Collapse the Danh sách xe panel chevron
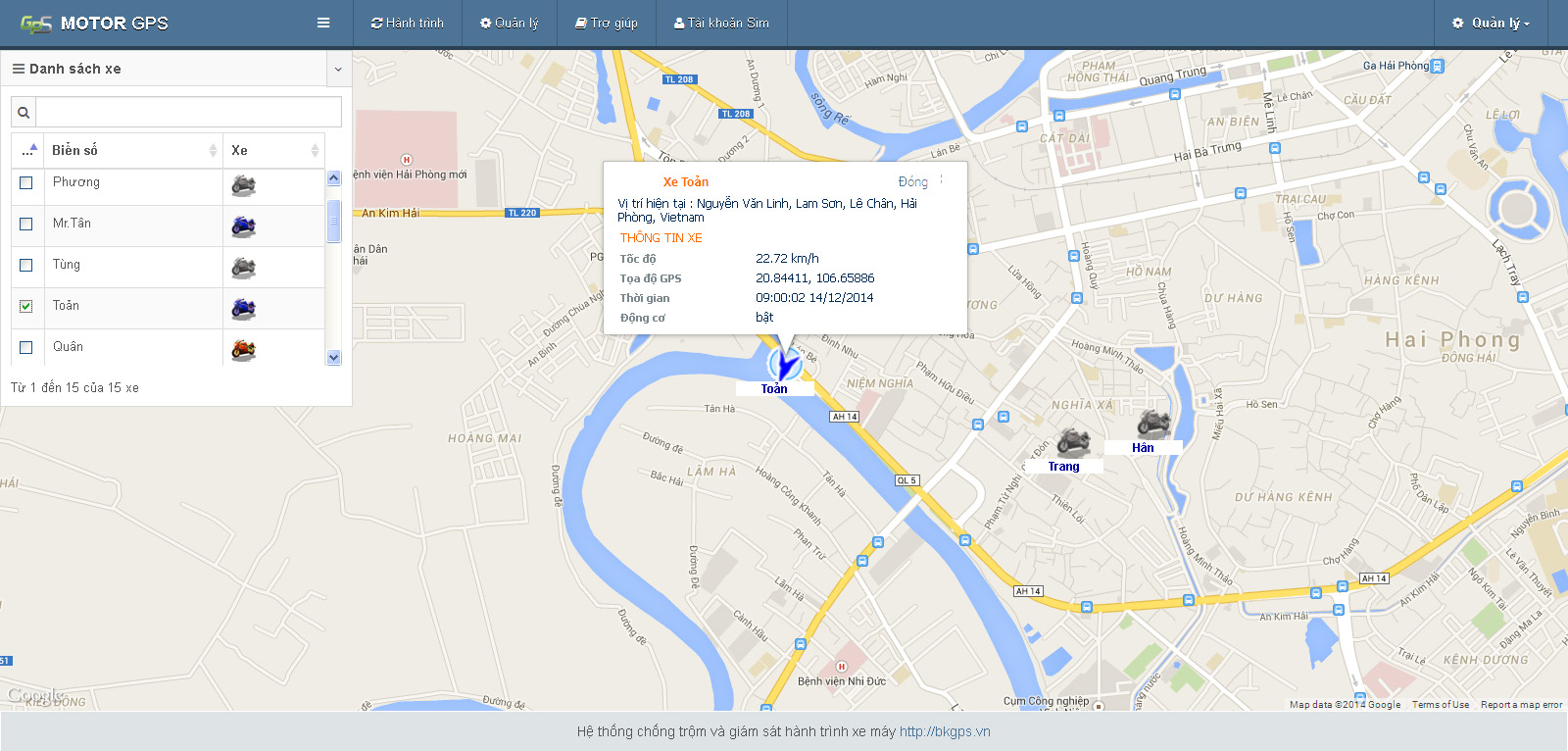This screenshot has height=751, width=1568. pos(338,70)
